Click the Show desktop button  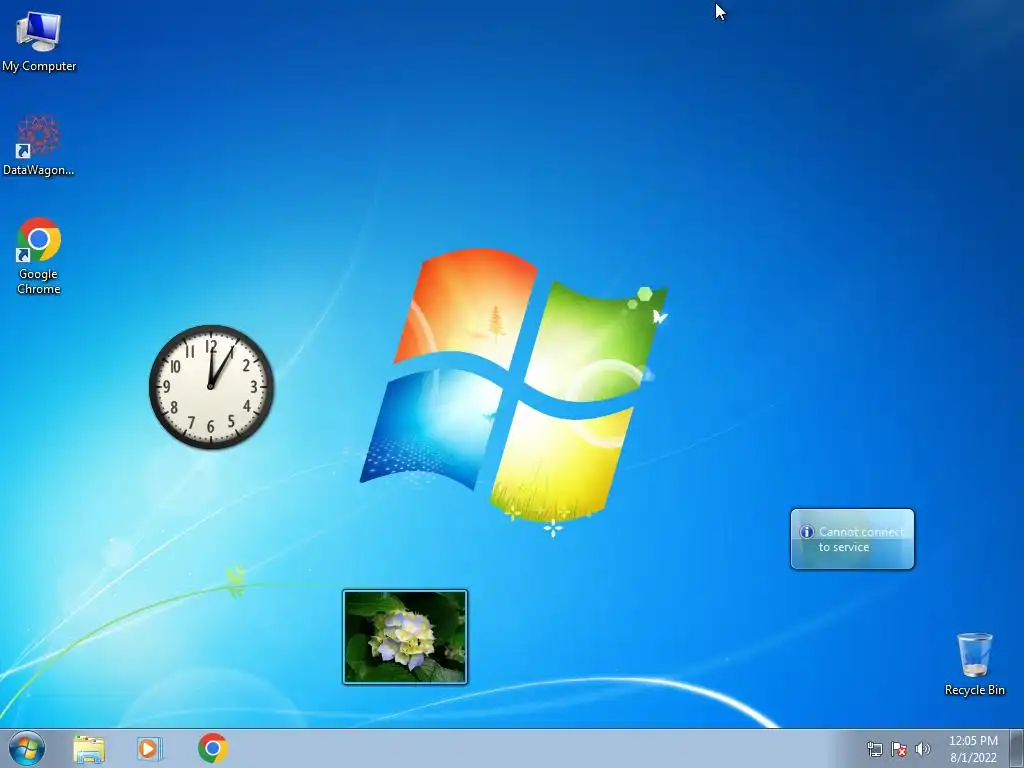(x=1016, y=748)
